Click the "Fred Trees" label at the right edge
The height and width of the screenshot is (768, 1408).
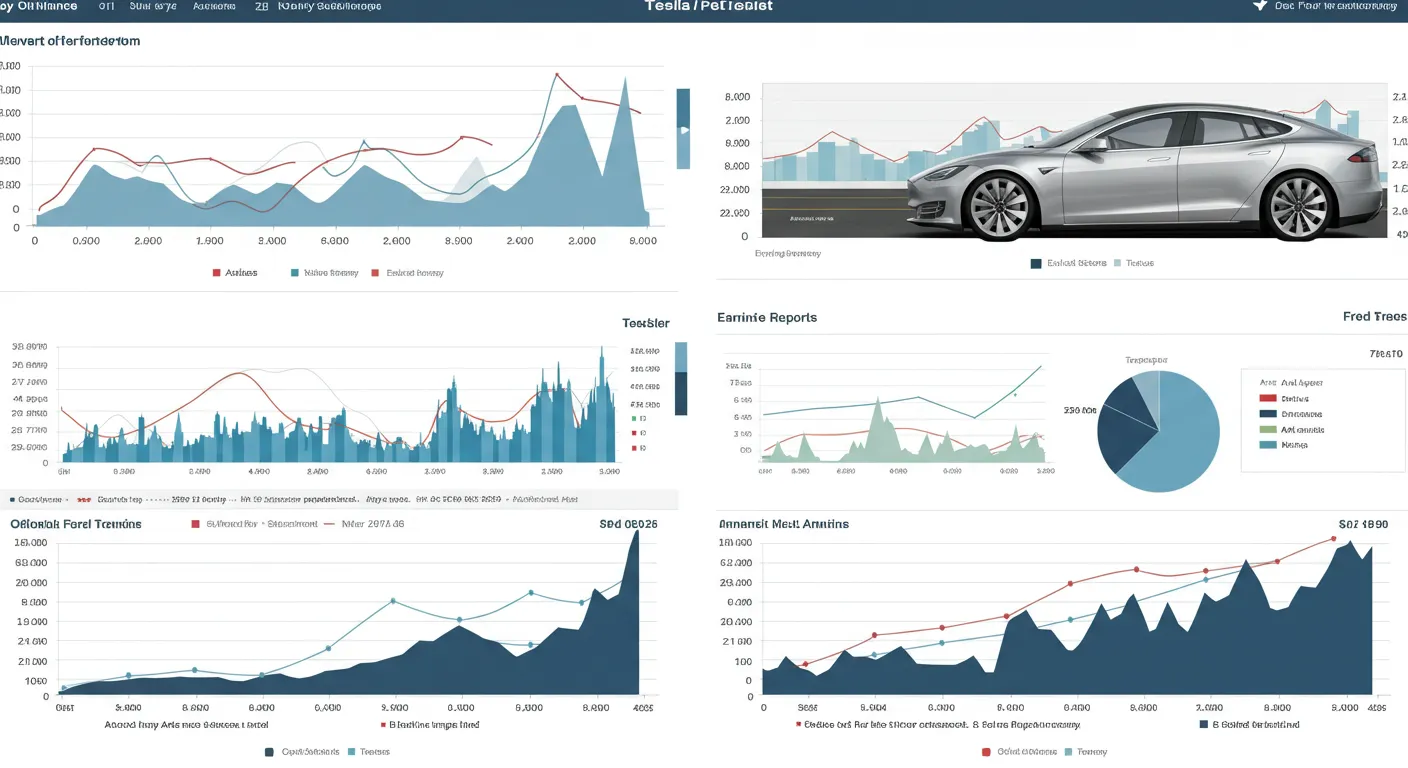[1374, 316]
